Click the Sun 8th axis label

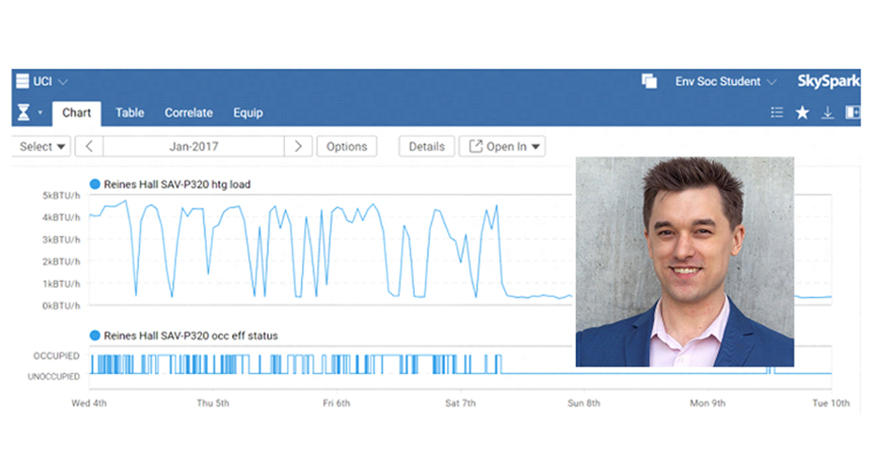tap(584, 403)
